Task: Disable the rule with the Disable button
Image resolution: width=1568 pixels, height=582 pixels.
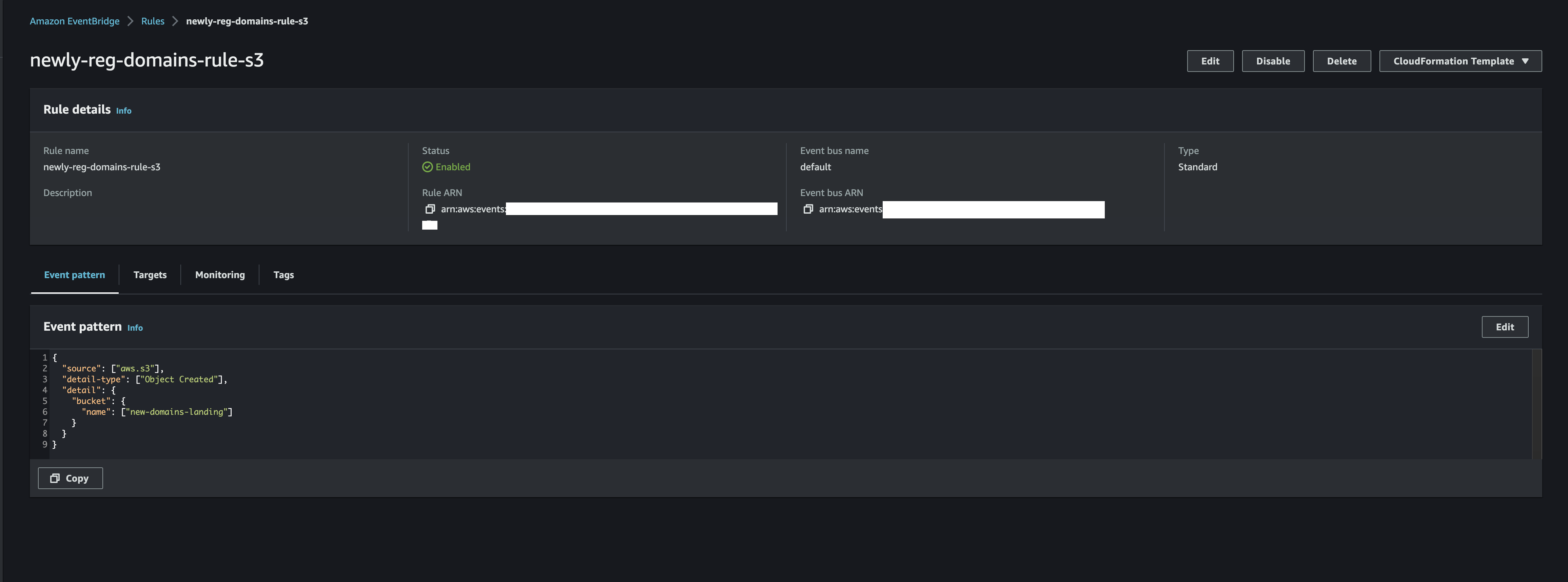Action: pyautogui.click(x=1272, y=61)
